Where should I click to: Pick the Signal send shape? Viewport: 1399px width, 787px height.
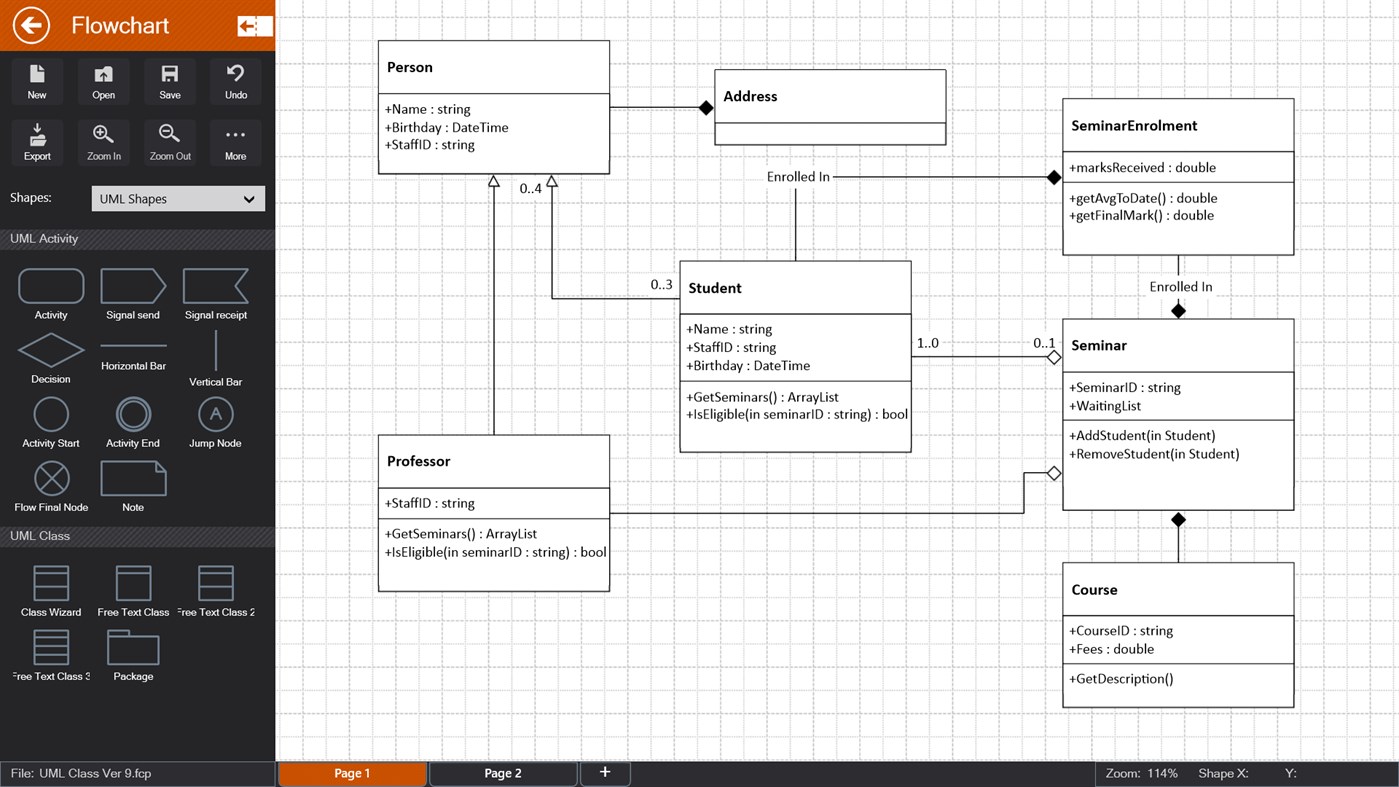pyautogui.click(x=132, y=288)
